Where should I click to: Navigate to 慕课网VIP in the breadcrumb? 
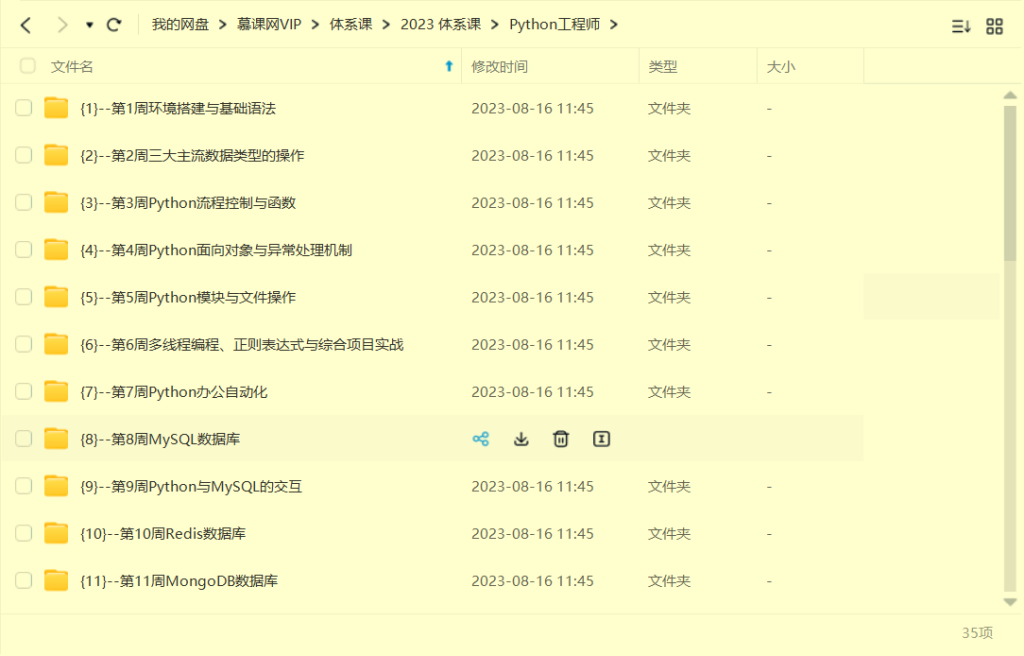coord(269,25)
